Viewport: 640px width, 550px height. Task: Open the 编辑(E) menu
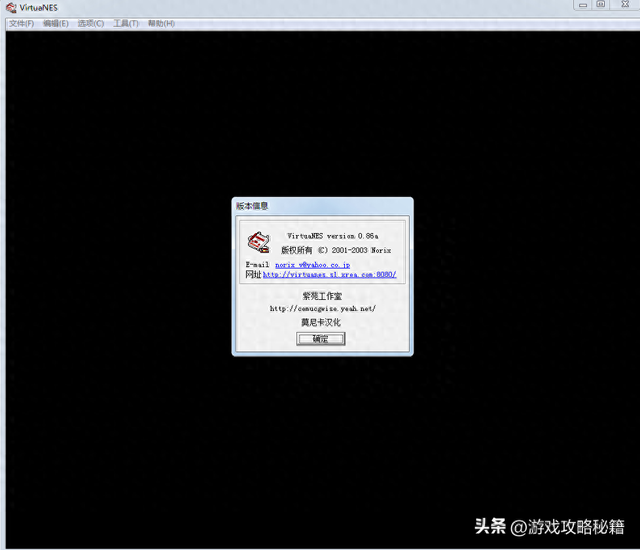[56, 24]
